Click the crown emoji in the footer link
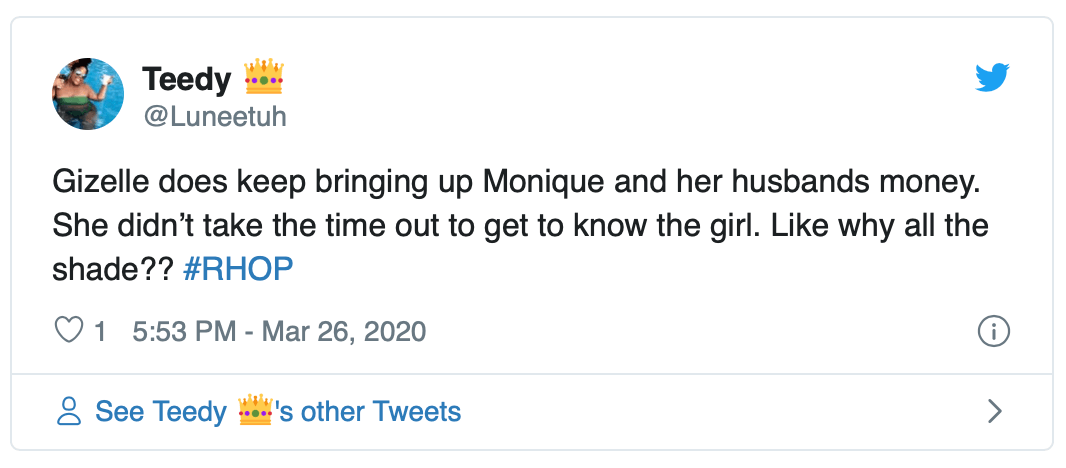Image resolution: width=1066 pixels, height=468 pixels. 256,411
